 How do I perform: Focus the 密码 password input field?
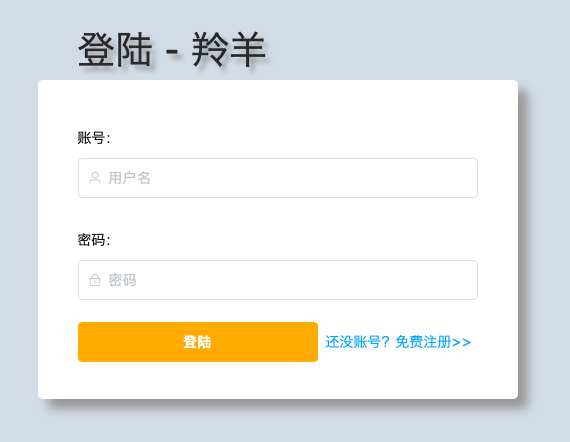click(x=278, y=280)
